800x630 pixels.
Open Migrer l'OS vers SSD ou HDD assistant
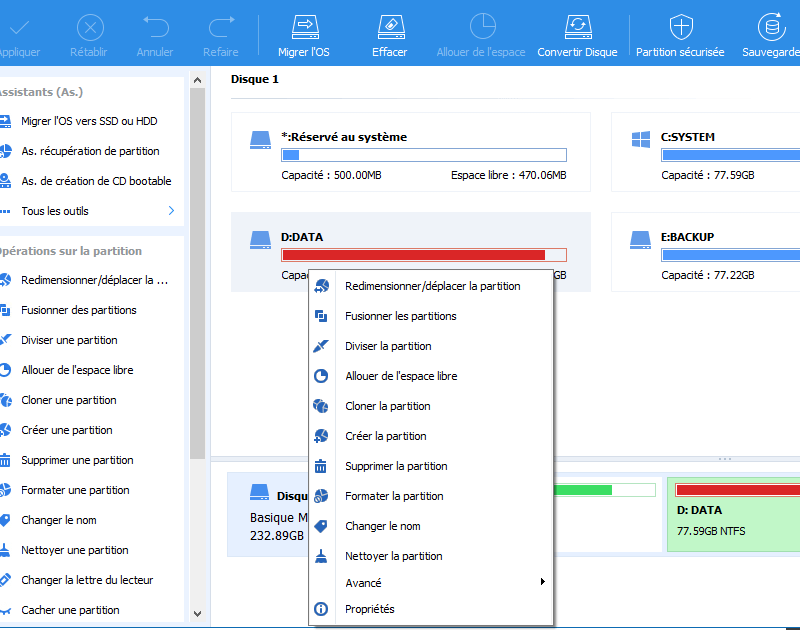(89, 121)
